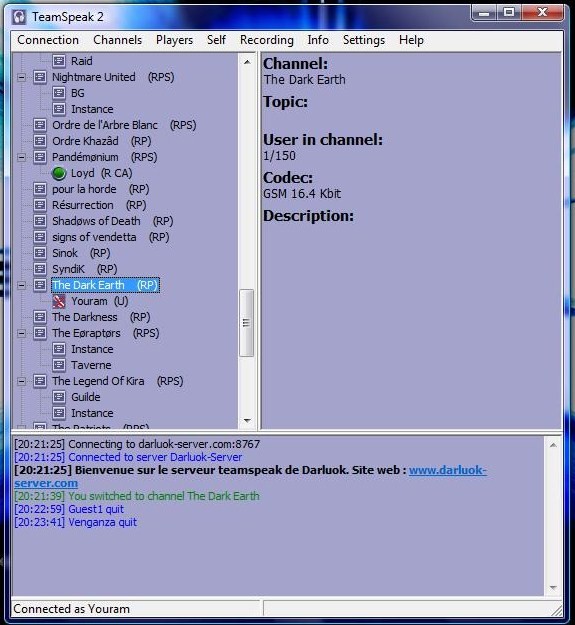Click the Nightmare United channel icon
Viewport: 575px width, 625px height.
pyautogui.click(x=40, y=77)
